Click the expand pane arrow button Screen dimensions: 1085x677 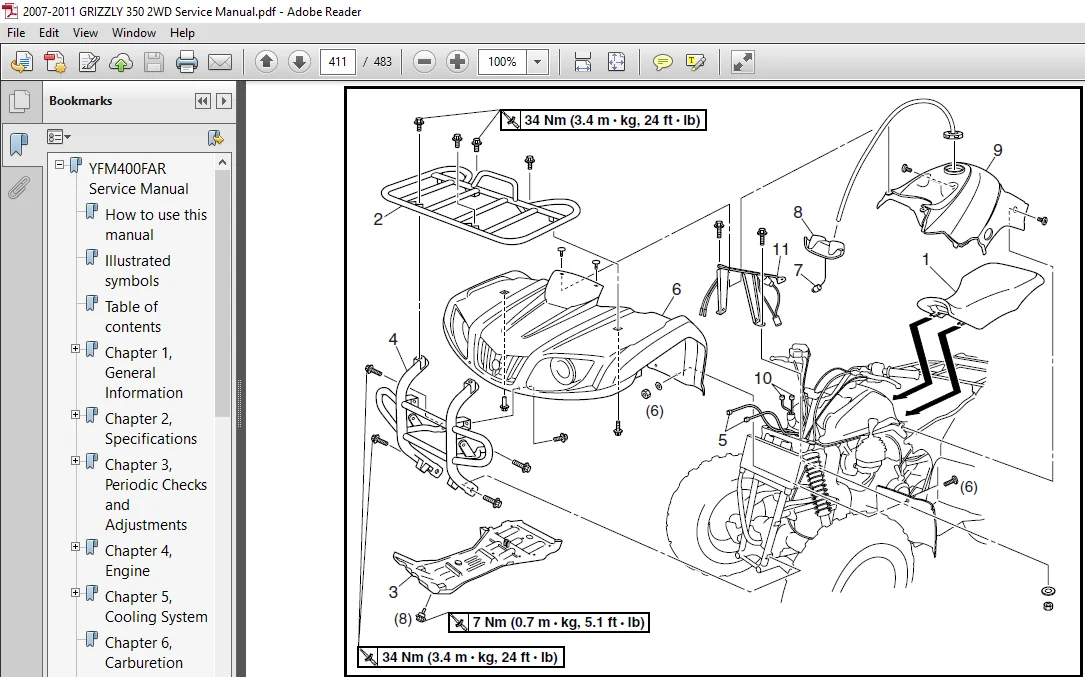click(224, 101)
